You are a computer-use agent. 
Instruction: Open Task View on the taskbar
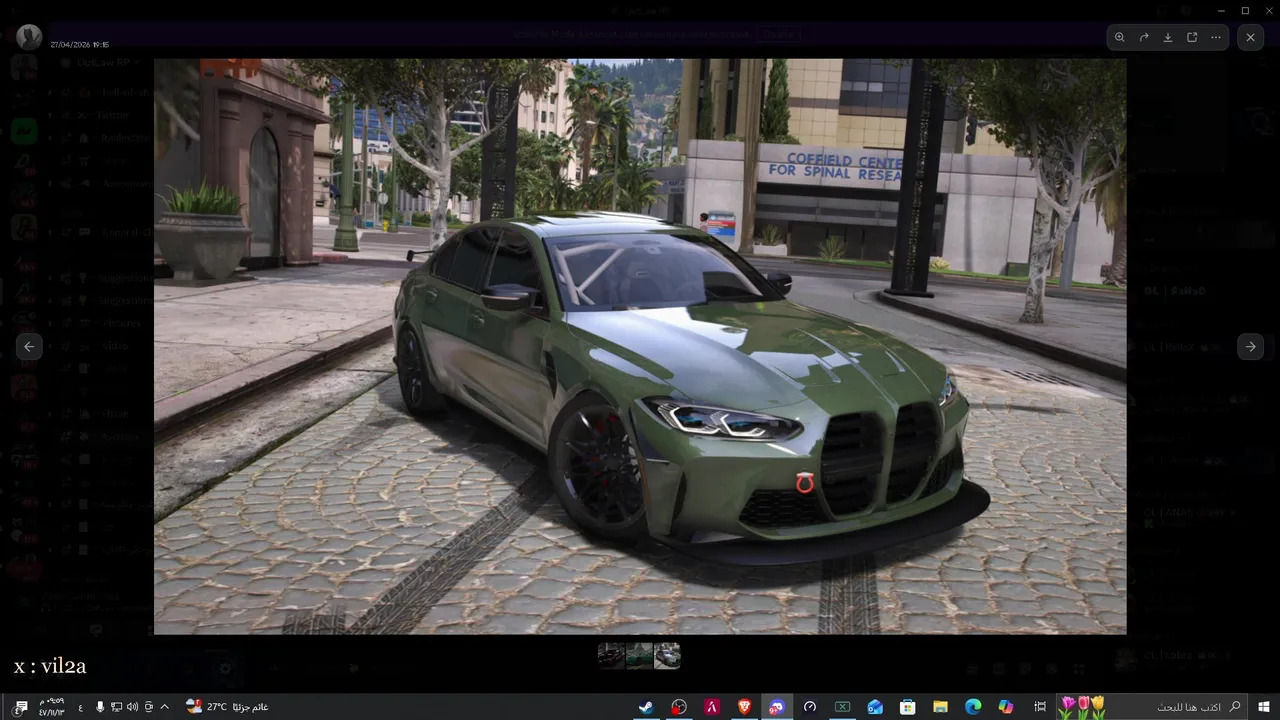1040,707
